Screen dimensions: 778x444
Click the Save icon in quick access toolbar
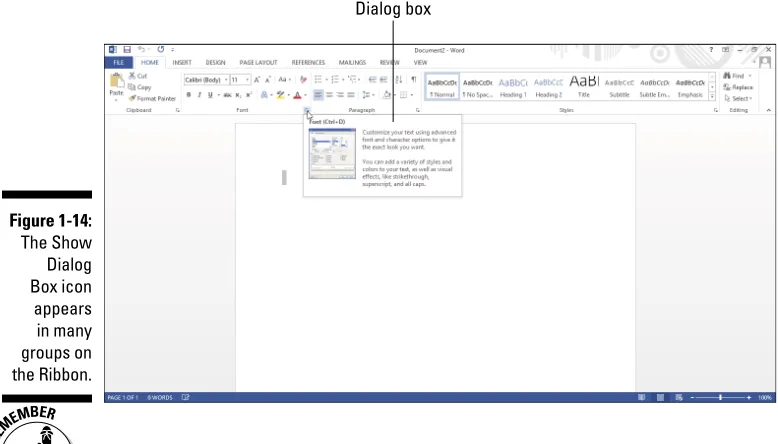(x=127, y=50)
